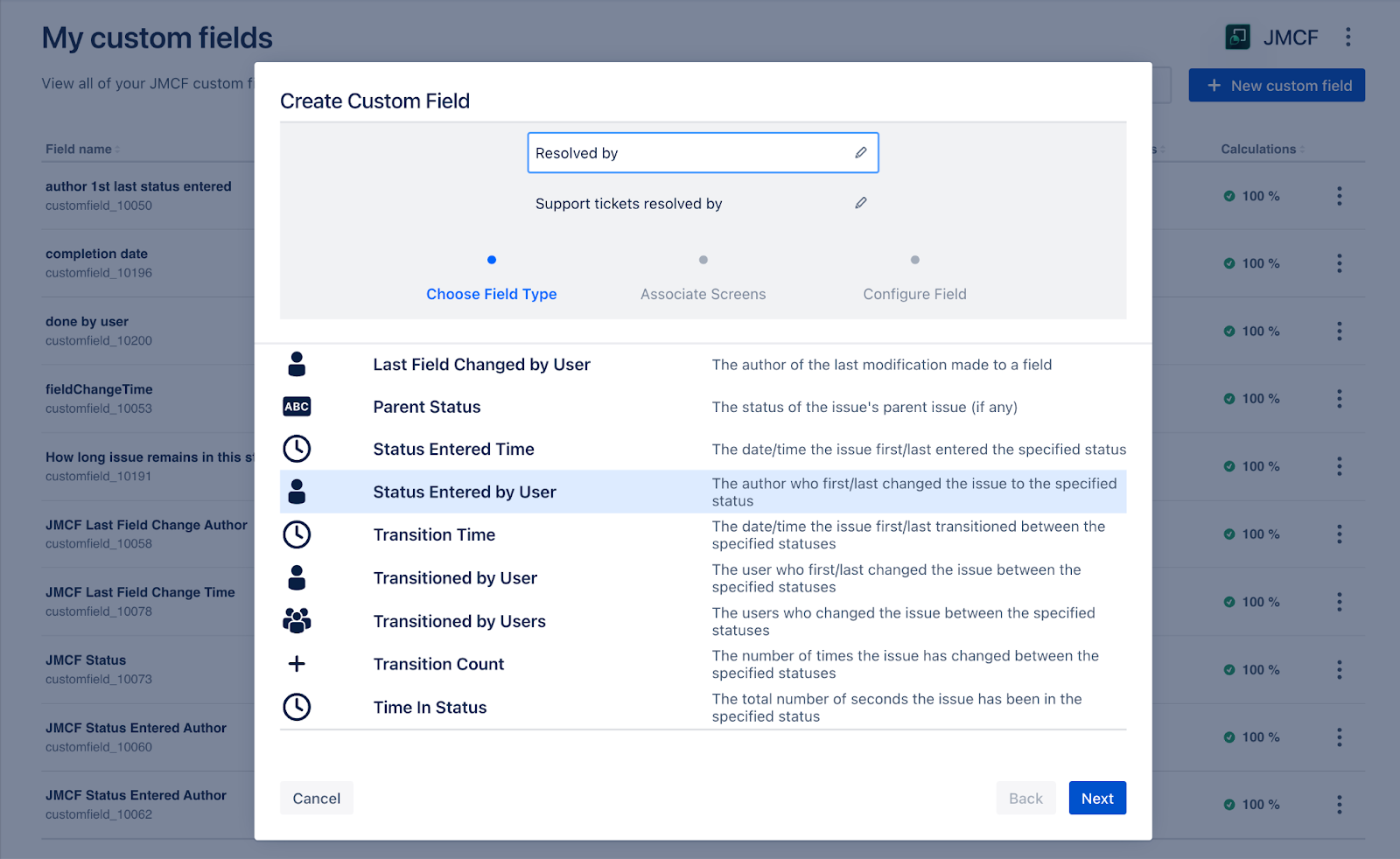
Task: Click green check icon in completion date row
Action: click(1229, 263)
